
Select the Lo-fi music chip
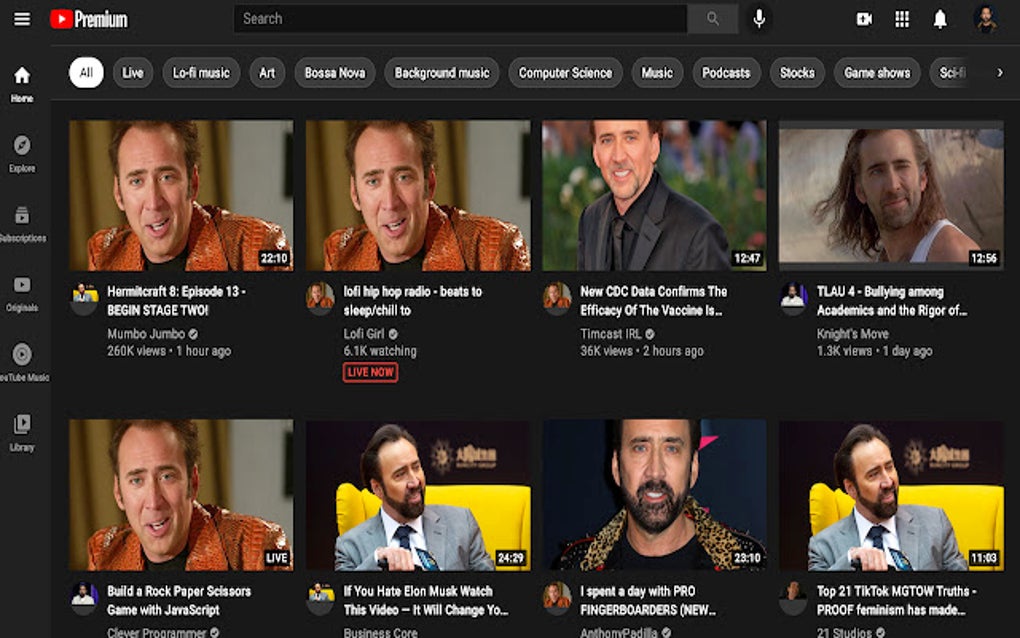pos(201,73)
